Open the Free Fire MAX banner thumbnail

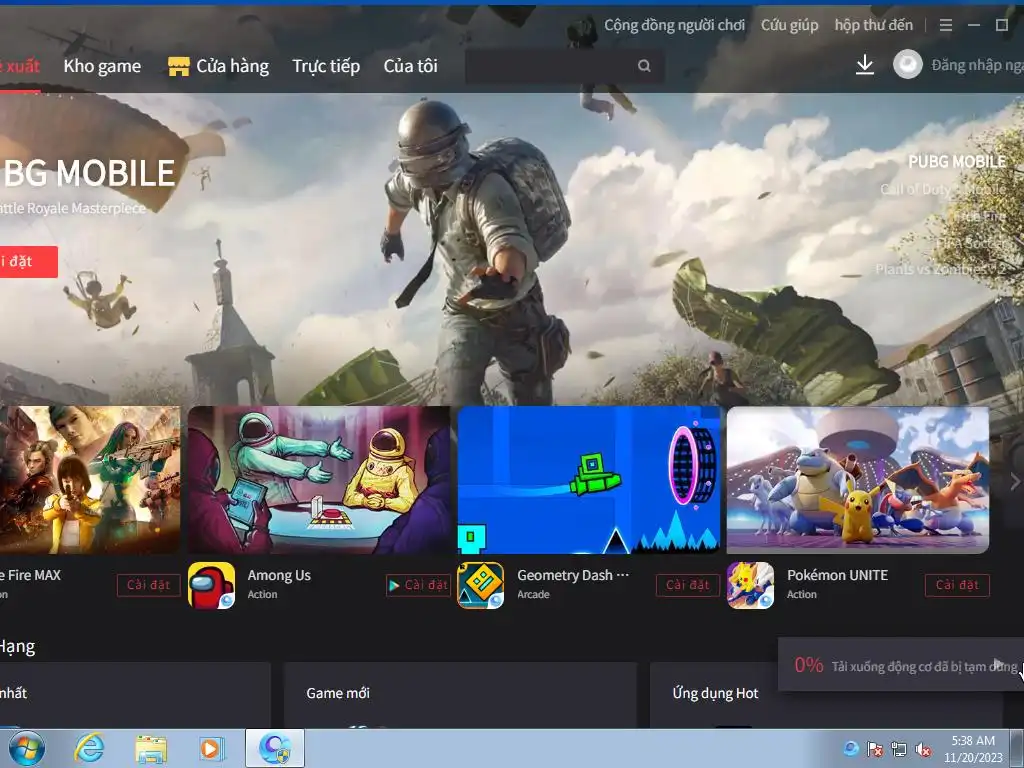point(90,480)
